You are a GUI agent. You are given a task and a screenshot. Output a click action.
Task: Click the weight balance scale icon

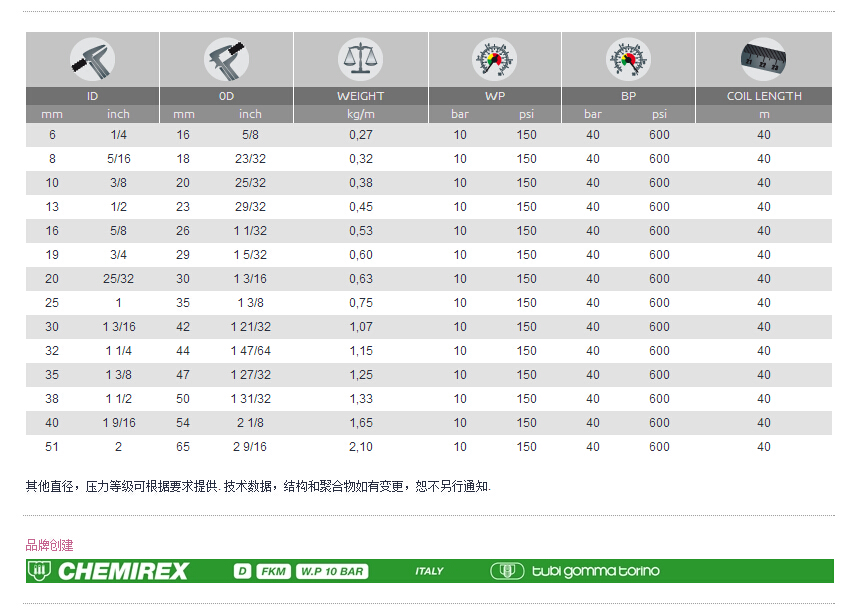360,59
